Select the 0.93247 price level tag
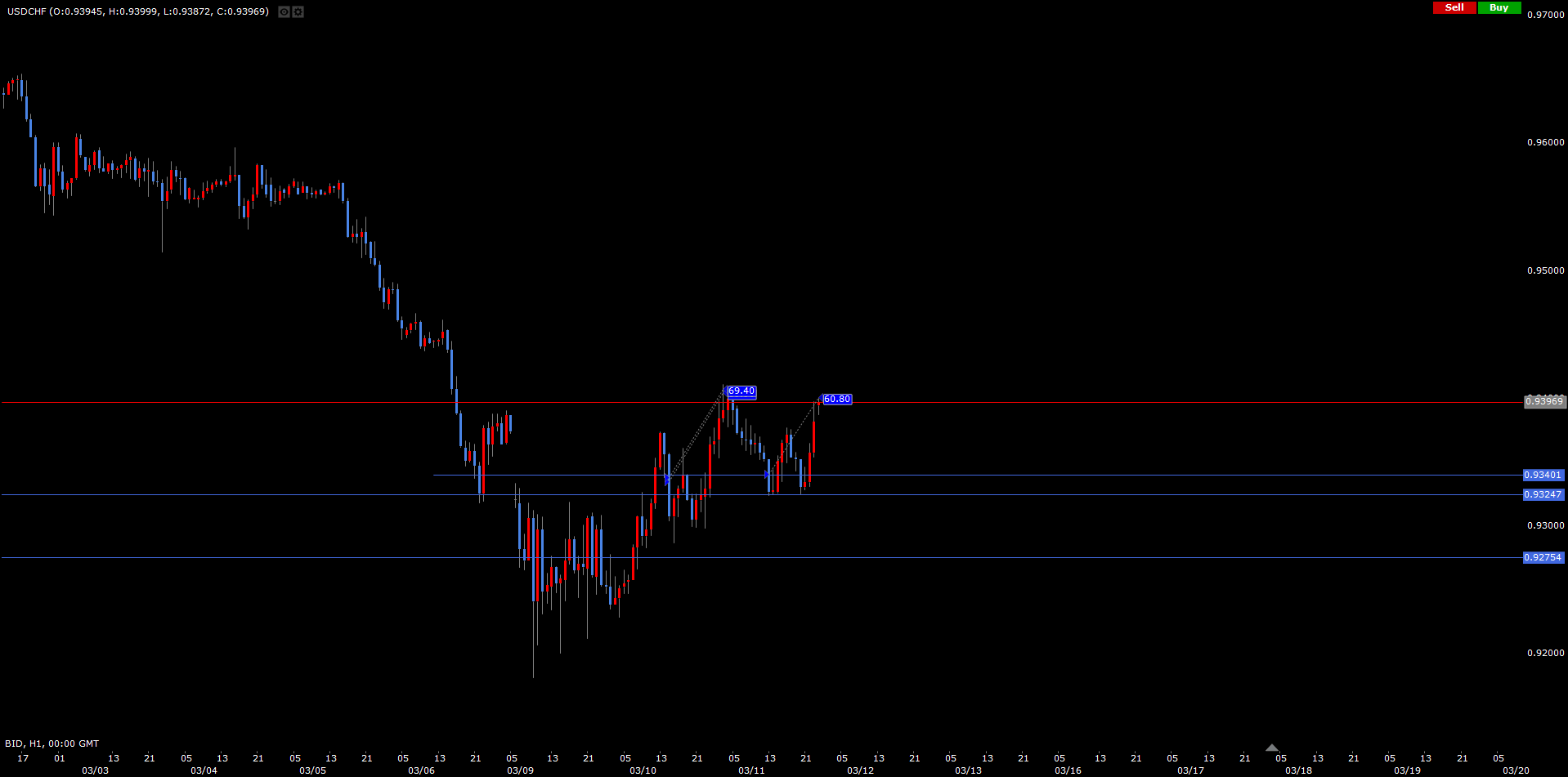Screen dimensions: 1568x777 pos(1543,494)
